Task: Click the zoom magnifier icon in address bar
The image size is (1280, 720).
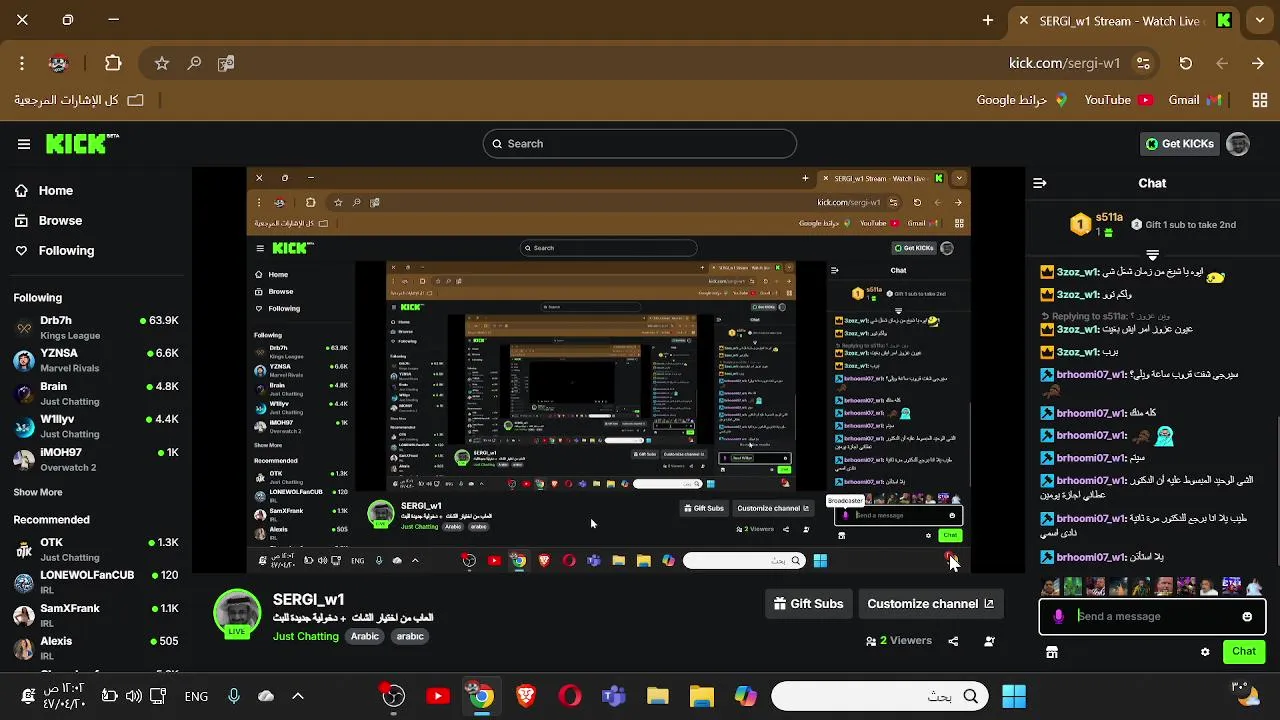Action: coord(194,63)
